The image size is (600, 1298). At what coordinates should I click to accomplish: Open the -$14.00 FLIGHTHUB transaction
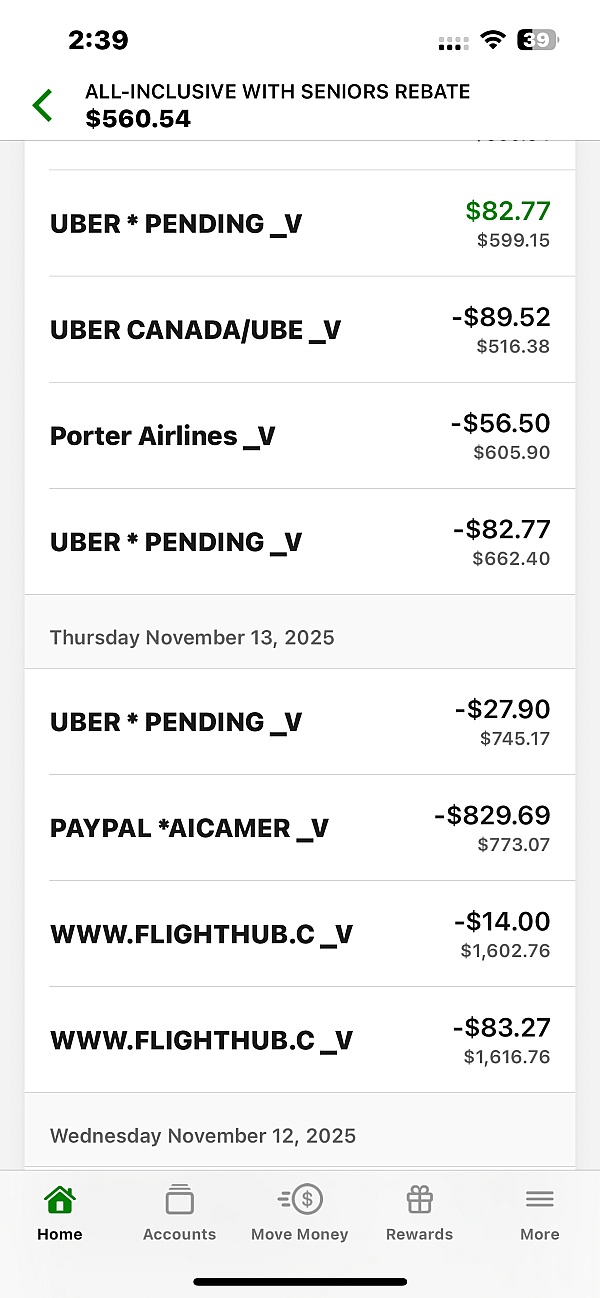tap(300, 934)
